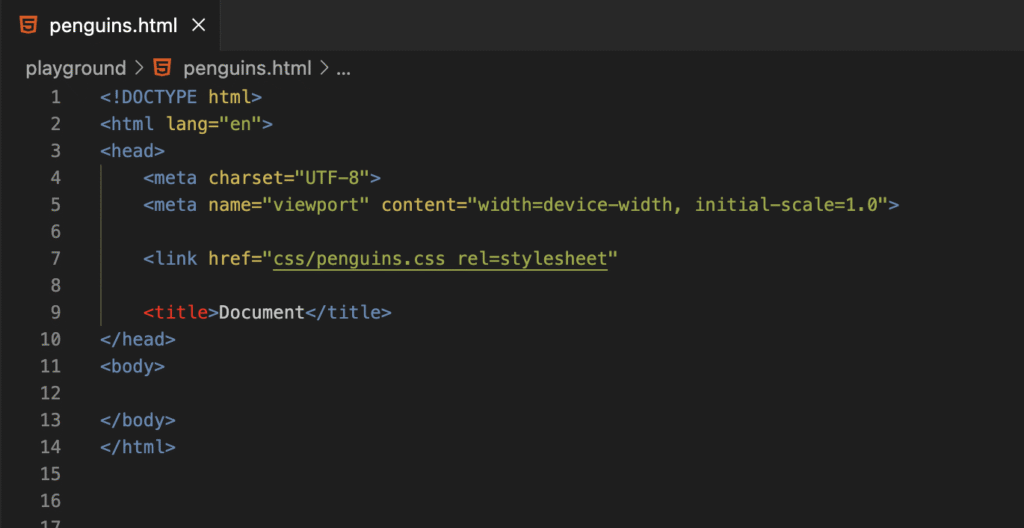Expand the chevron after penguins.html breadcrumb
Image resolution: width=1024 pixels, height=528 pixels.
(x=324, y=69)
